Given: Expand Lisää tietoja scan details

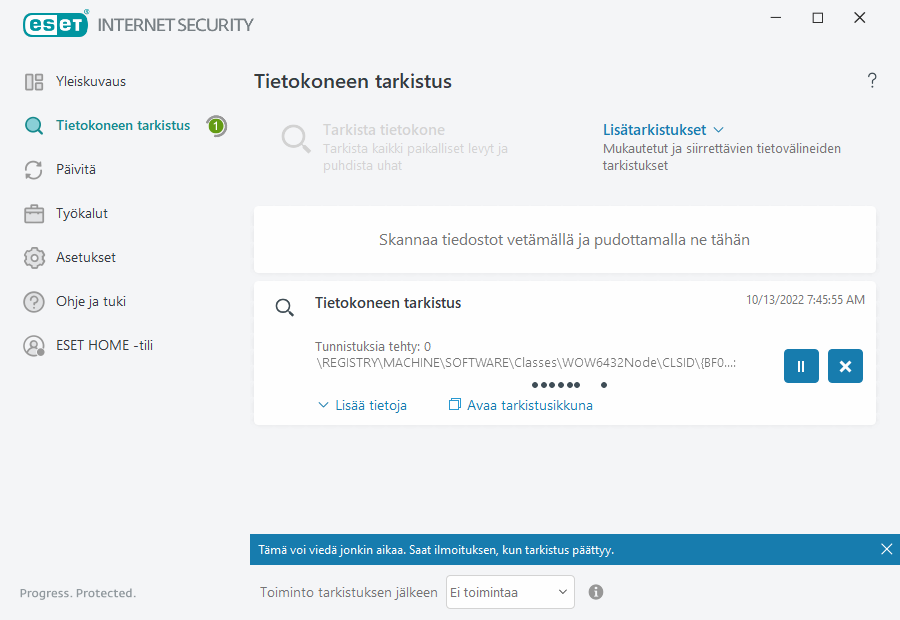Looking at the screenshot, I should [362, 405].
